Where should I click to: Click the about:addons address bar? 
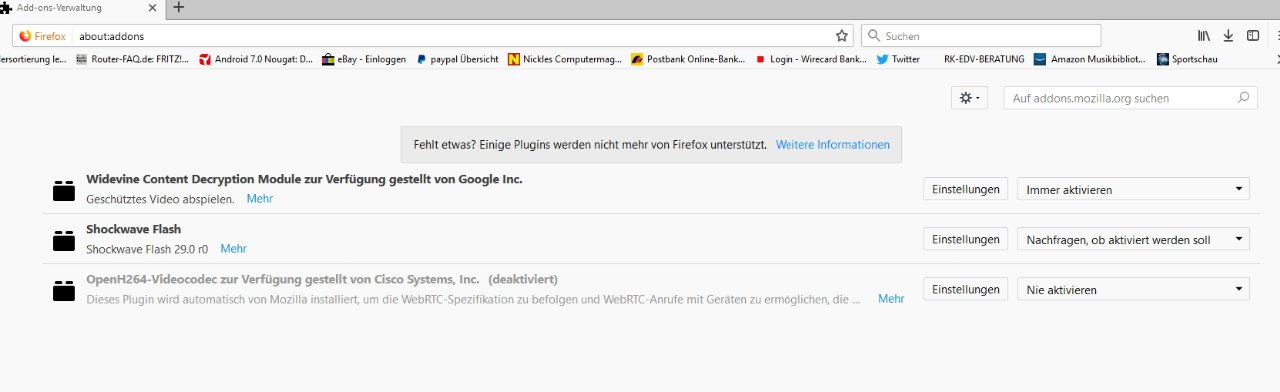point(455,36)
